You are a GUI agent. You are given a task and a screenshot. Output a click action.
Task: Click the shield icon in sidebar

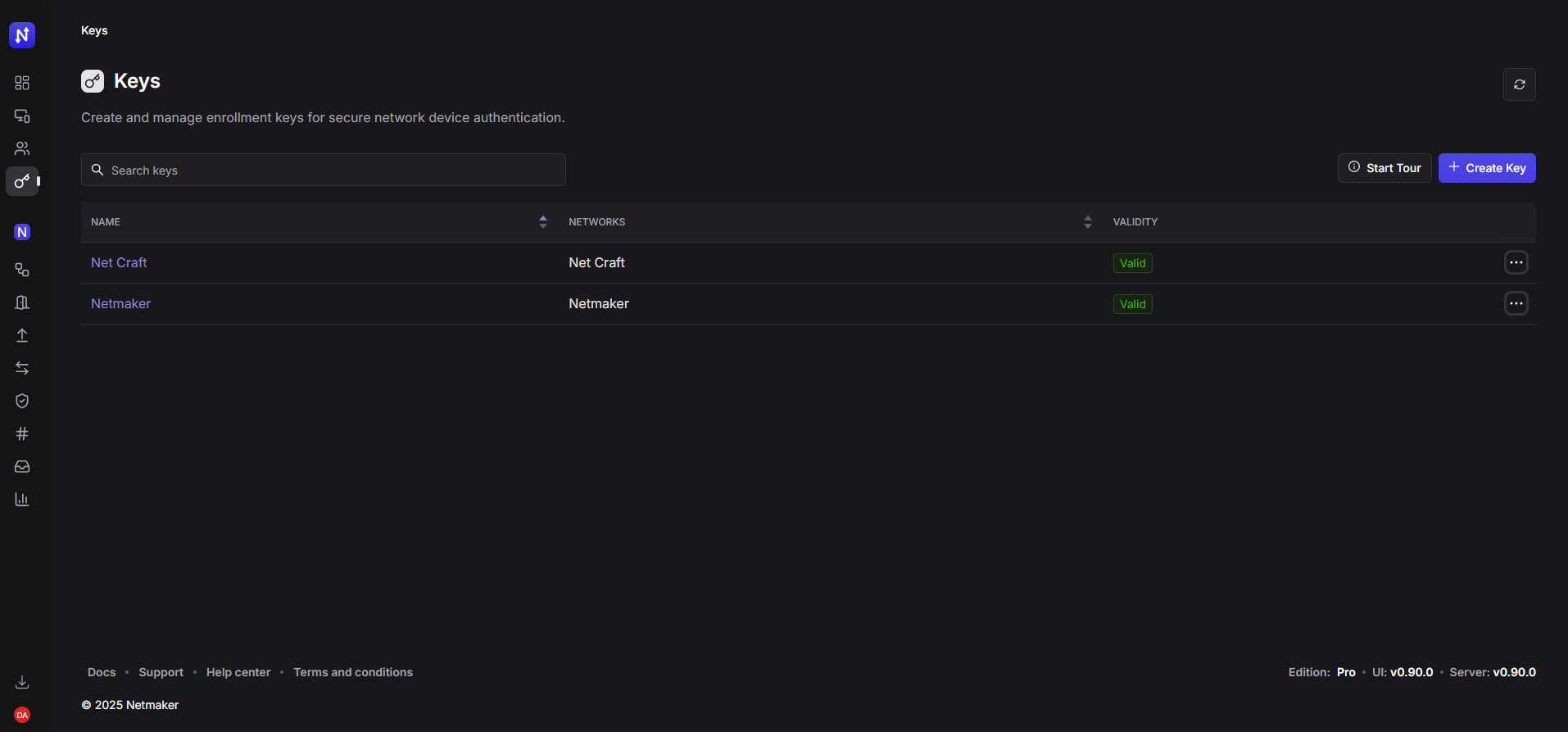[22, 401]
